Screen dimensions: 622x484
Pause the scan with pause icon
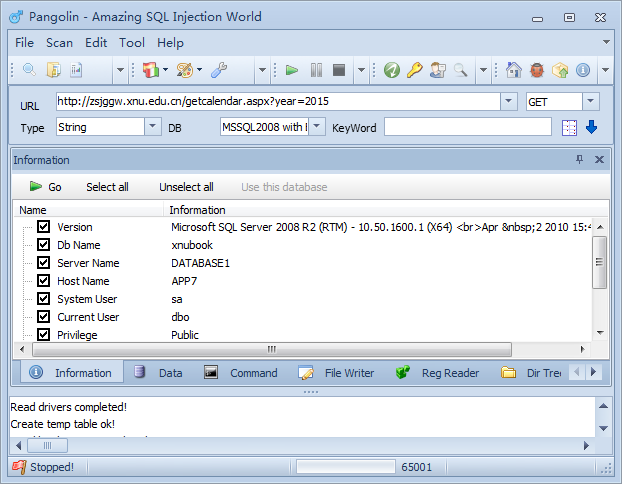316,71
